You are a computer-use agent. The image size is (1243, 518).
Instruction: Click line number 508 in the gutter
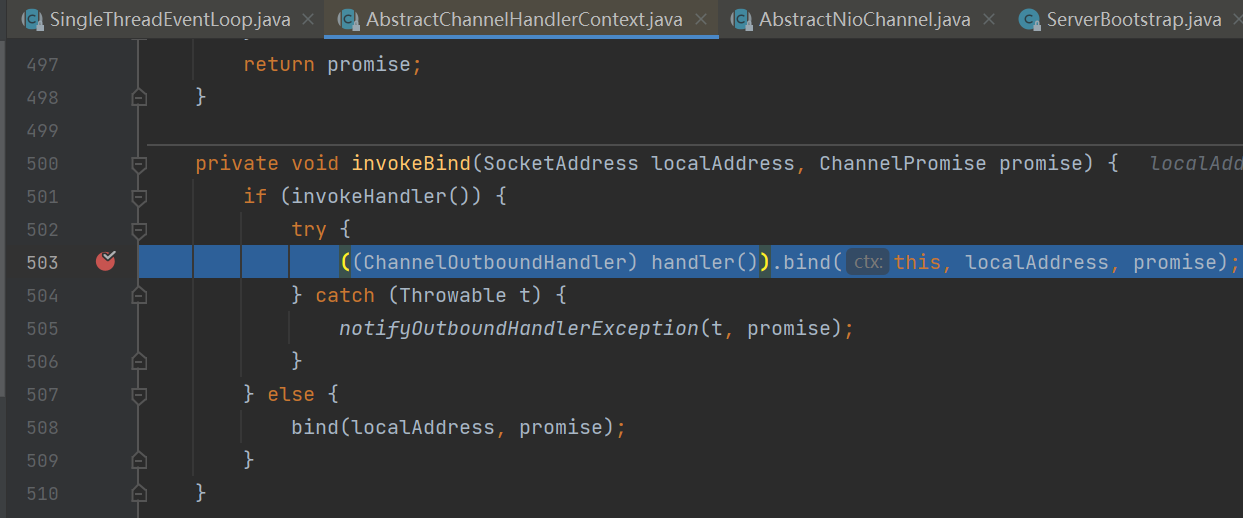tap(42, 428)
